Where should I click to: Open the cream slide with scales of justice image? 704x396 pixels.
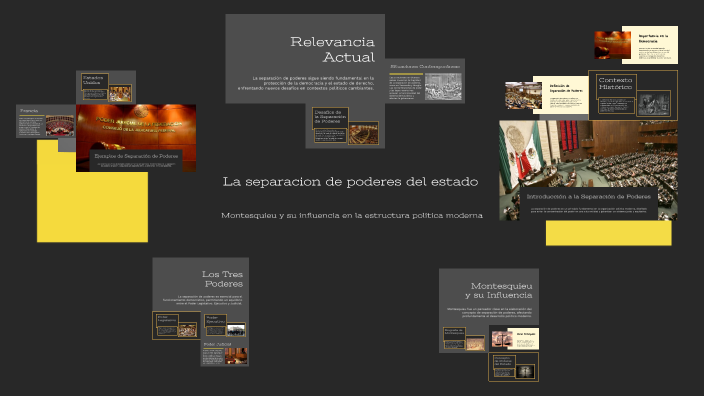pyautogui.click(x=514, y=339)
